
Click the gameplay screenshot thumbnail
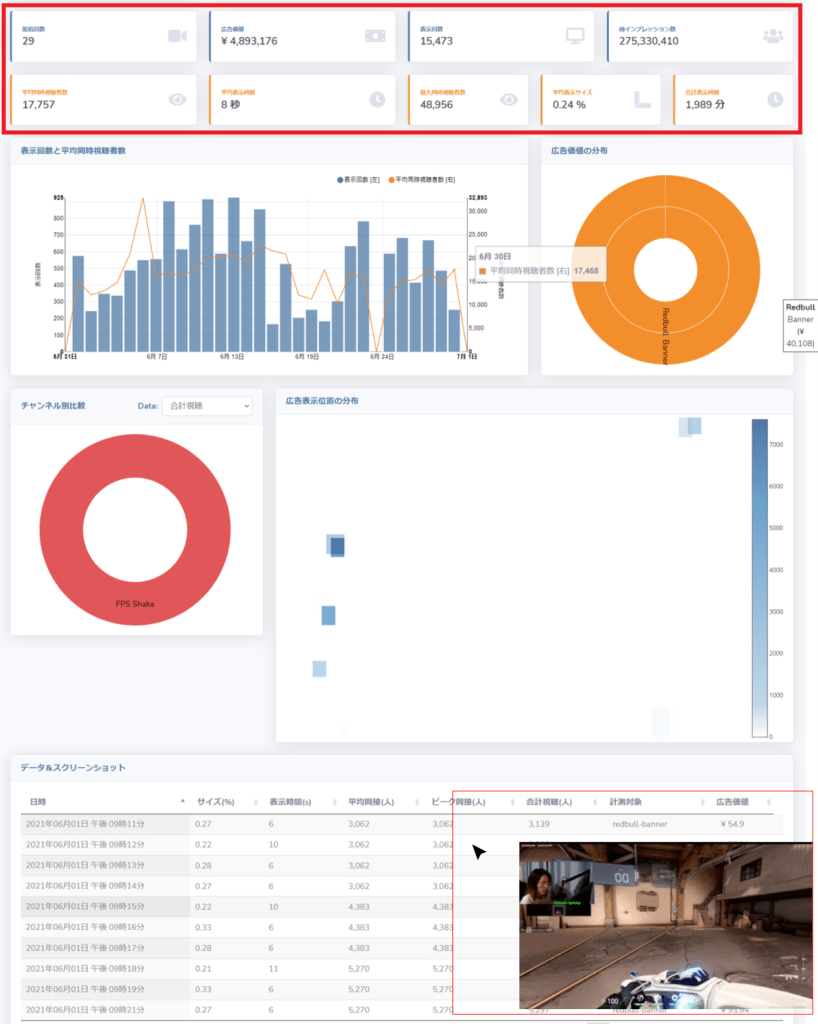665,925
